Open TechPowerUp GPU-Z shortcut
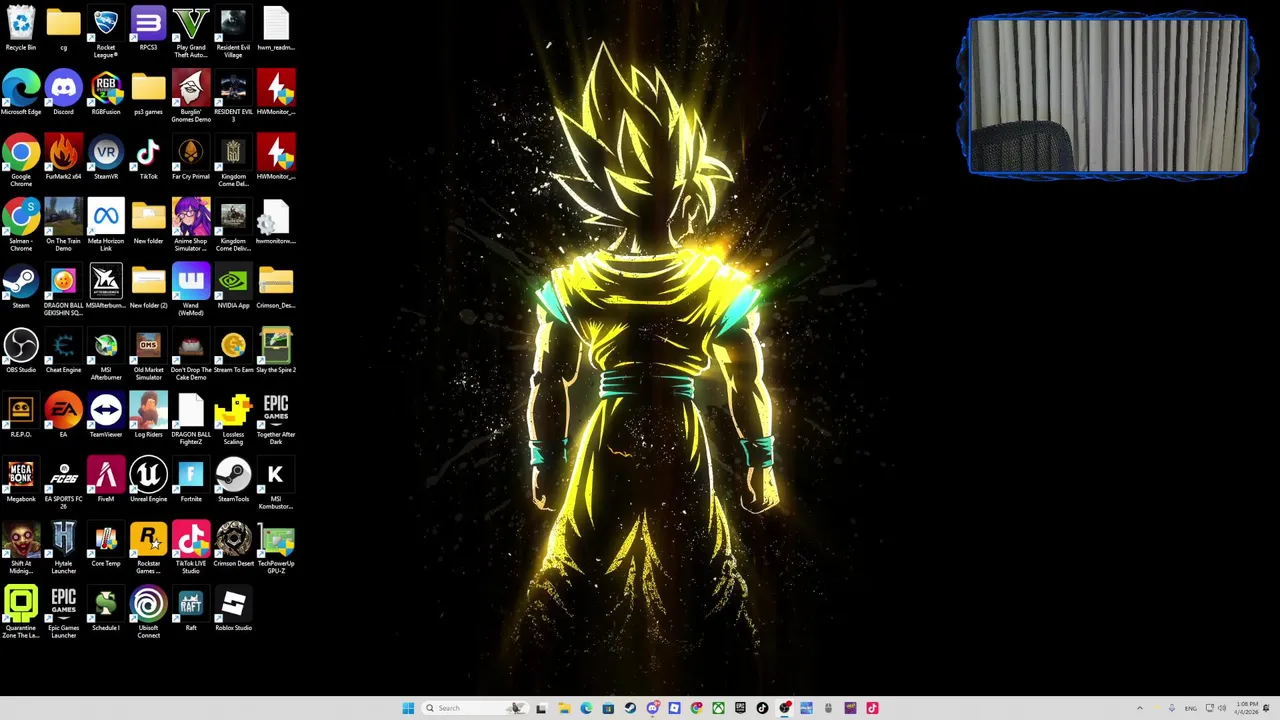The height and width of the screenshot is (720, 1280). click(x=276, y=548)
